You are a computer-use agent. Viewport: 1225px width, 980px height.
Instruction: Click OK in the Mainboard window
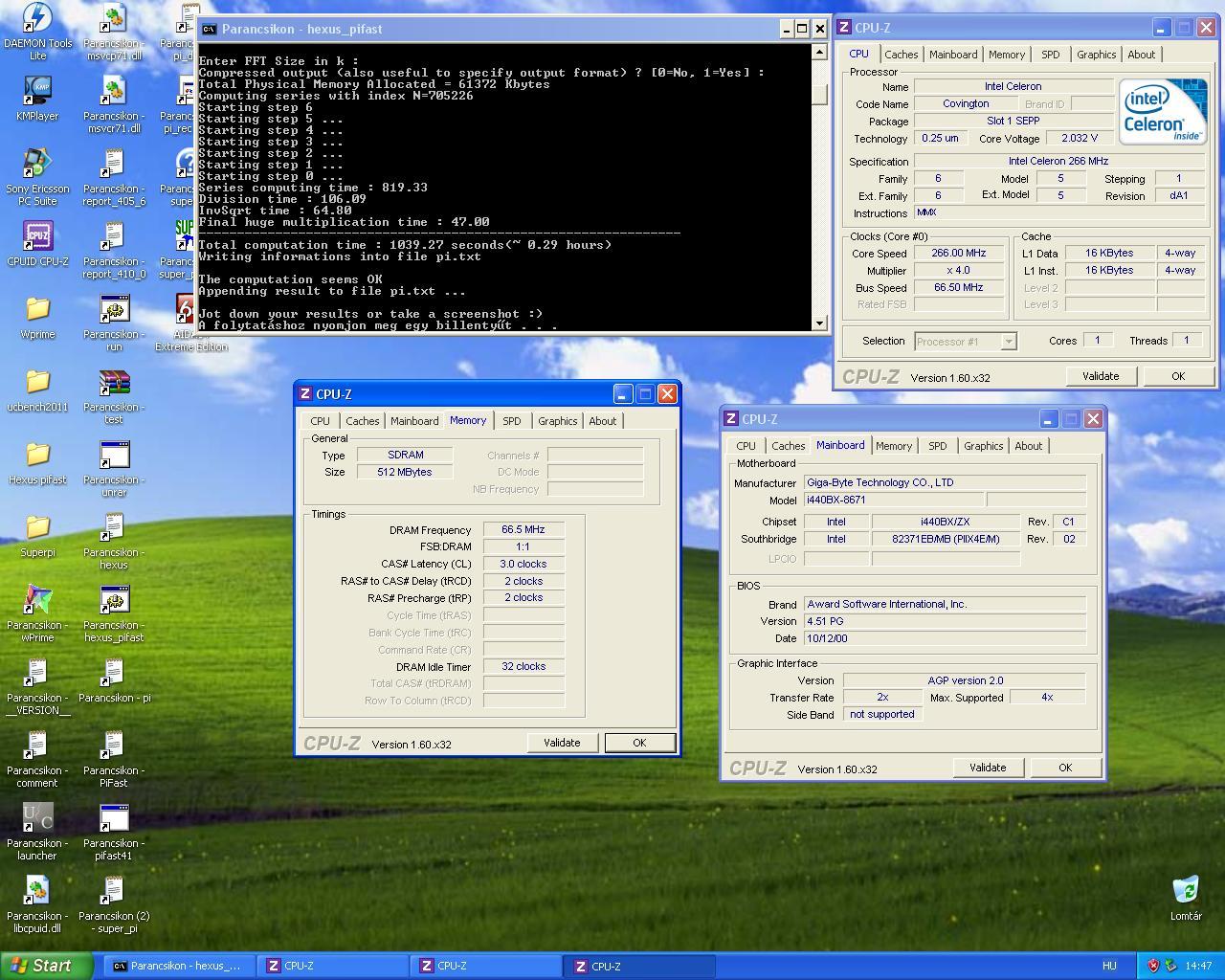click(1065, 768)
